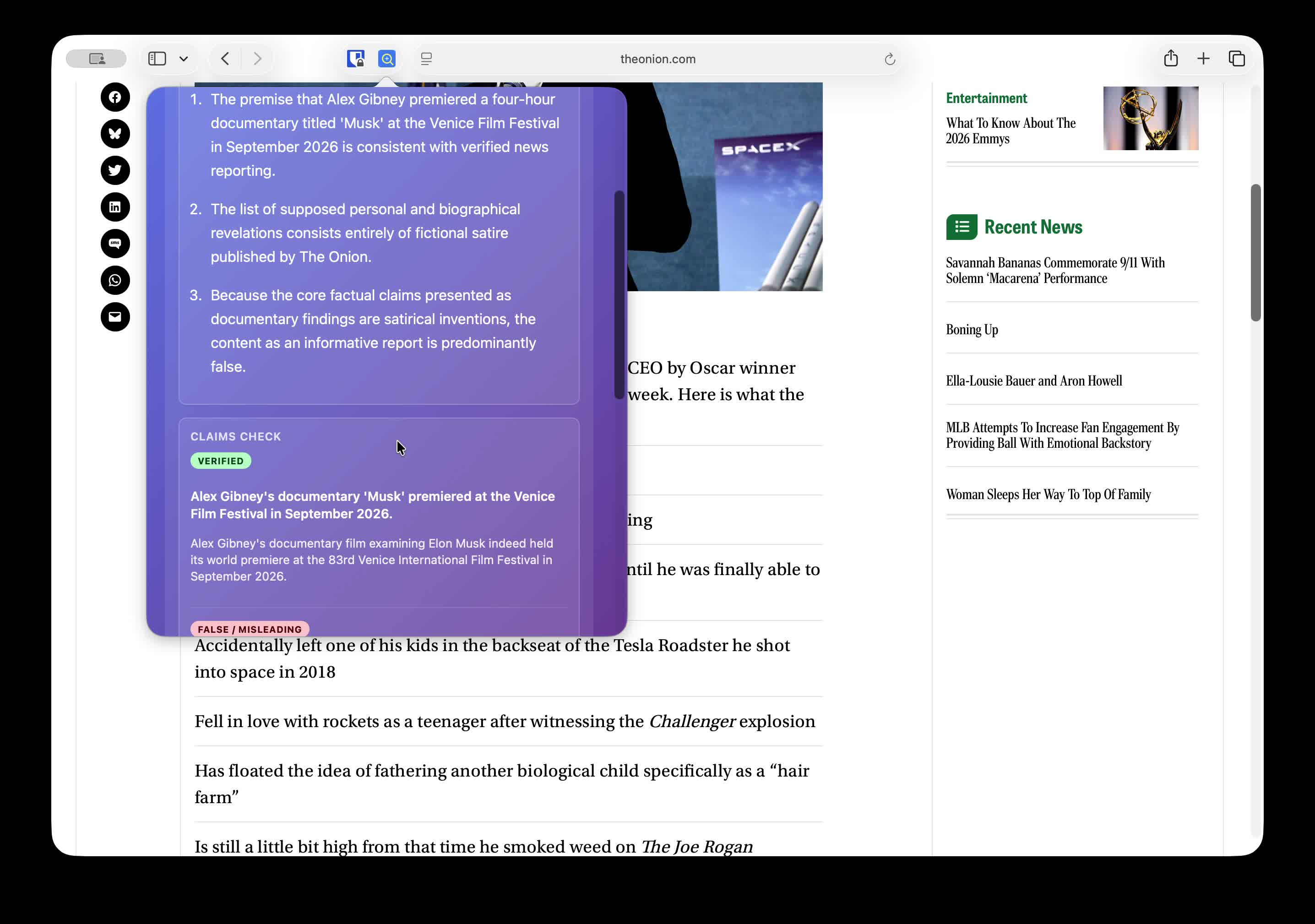Click the 83rd Venice Film Festival explanation text
The image size is (1315, 924).
coord(372,560)
